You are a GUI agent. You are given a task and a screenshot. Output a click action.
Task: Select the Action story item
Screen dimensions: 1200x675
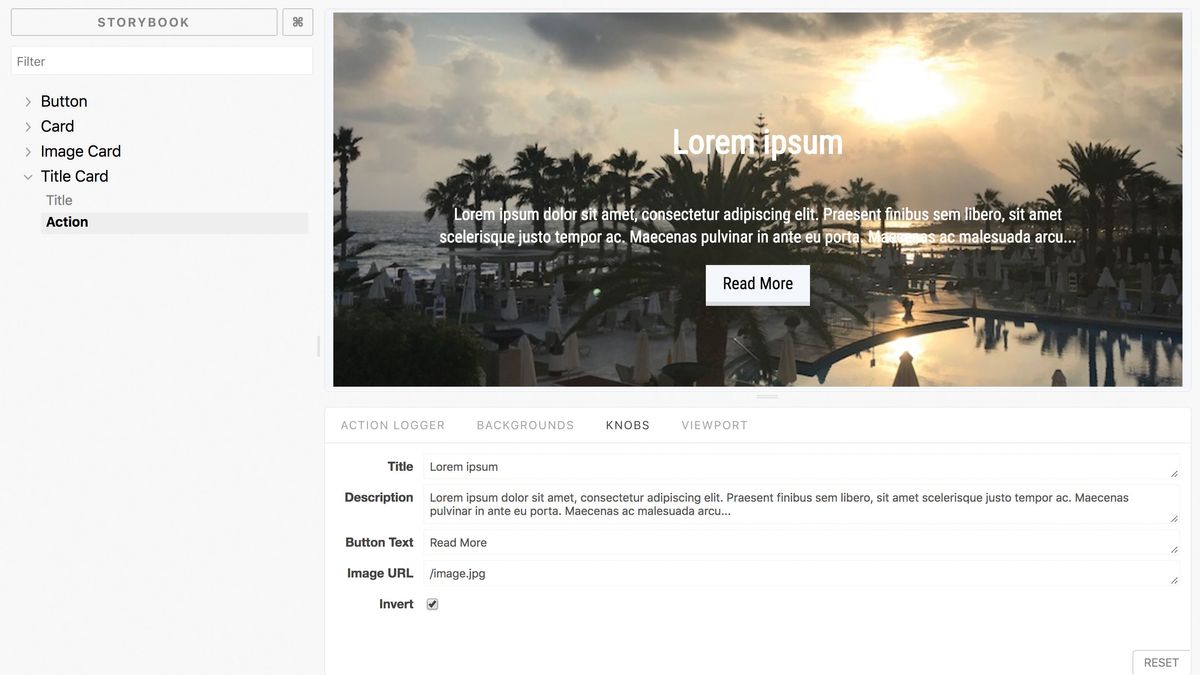pos(174,222)
